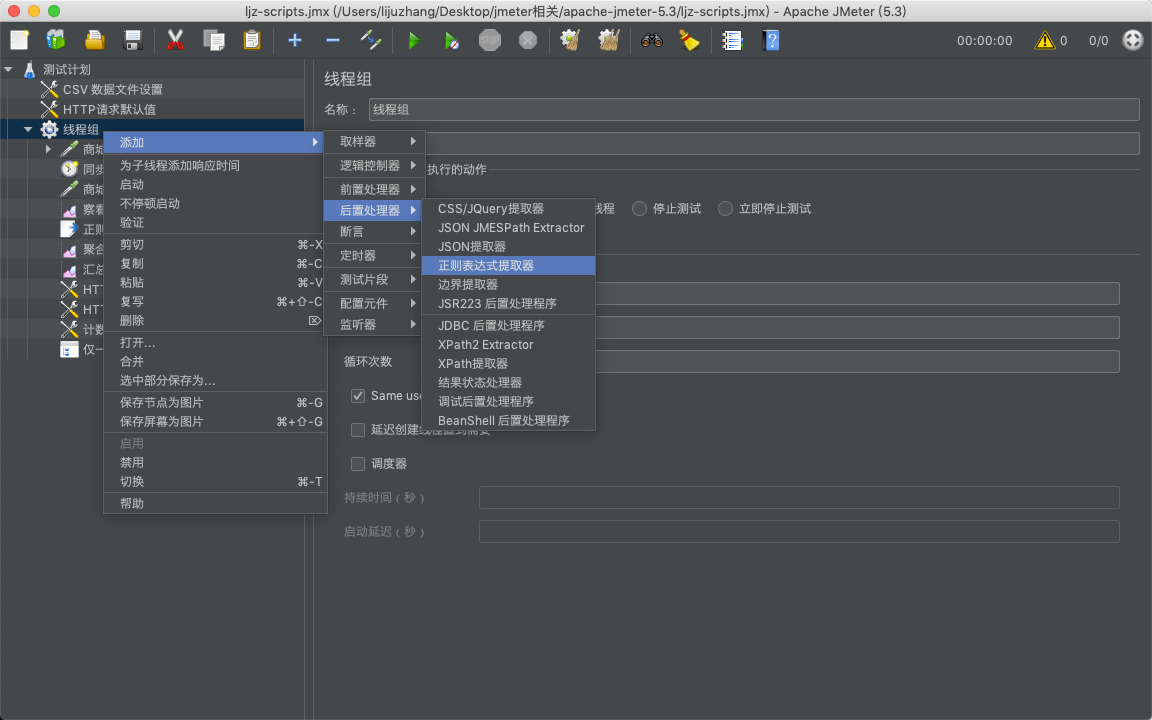Click the Shutdown test icon

point(528,40)
